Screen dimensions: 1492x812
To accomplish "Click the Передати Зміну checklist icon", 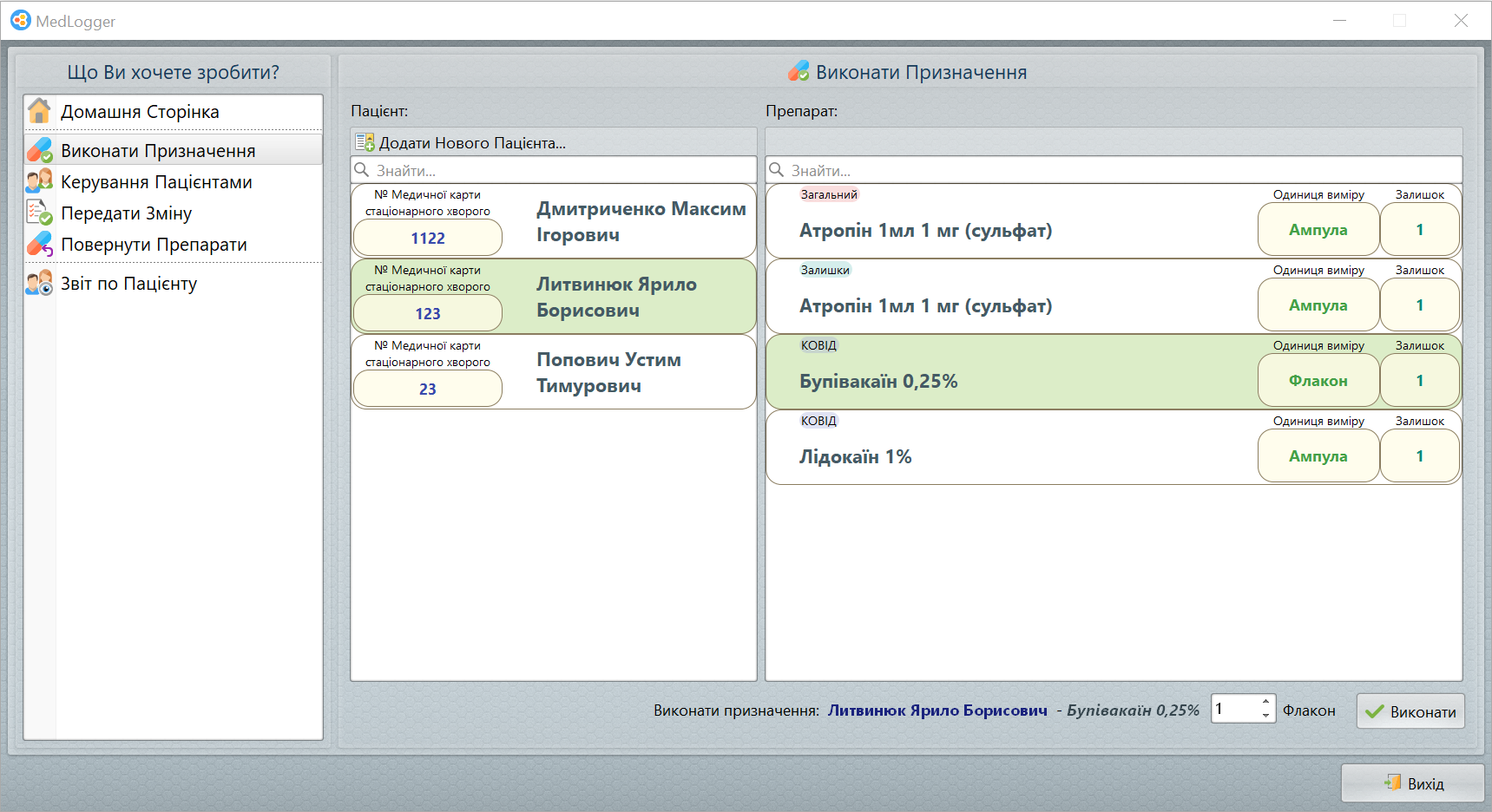I will [x=39, y=213].
